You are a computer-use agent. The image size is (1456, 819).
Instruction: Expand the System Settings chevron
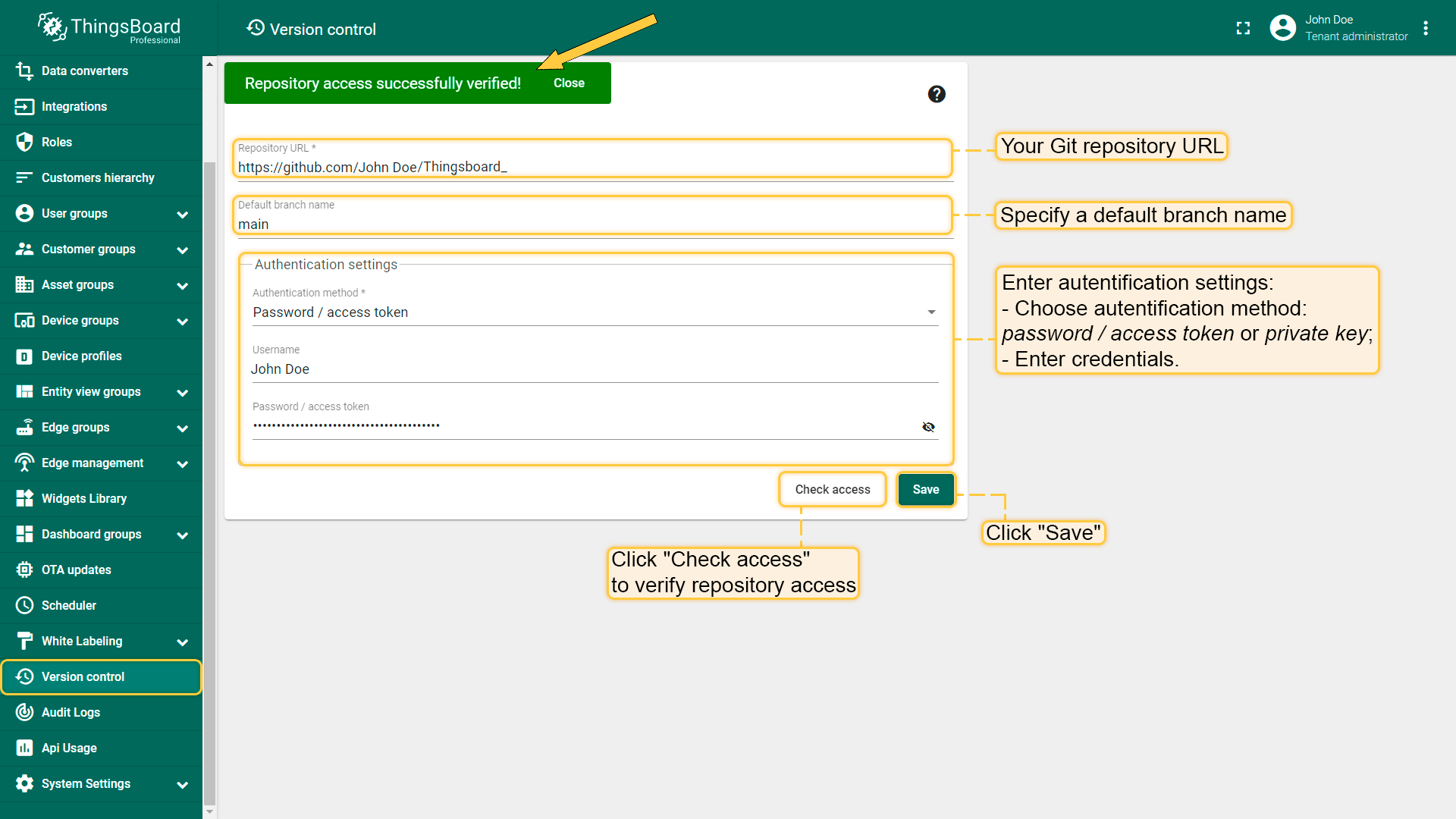point(182,784)
